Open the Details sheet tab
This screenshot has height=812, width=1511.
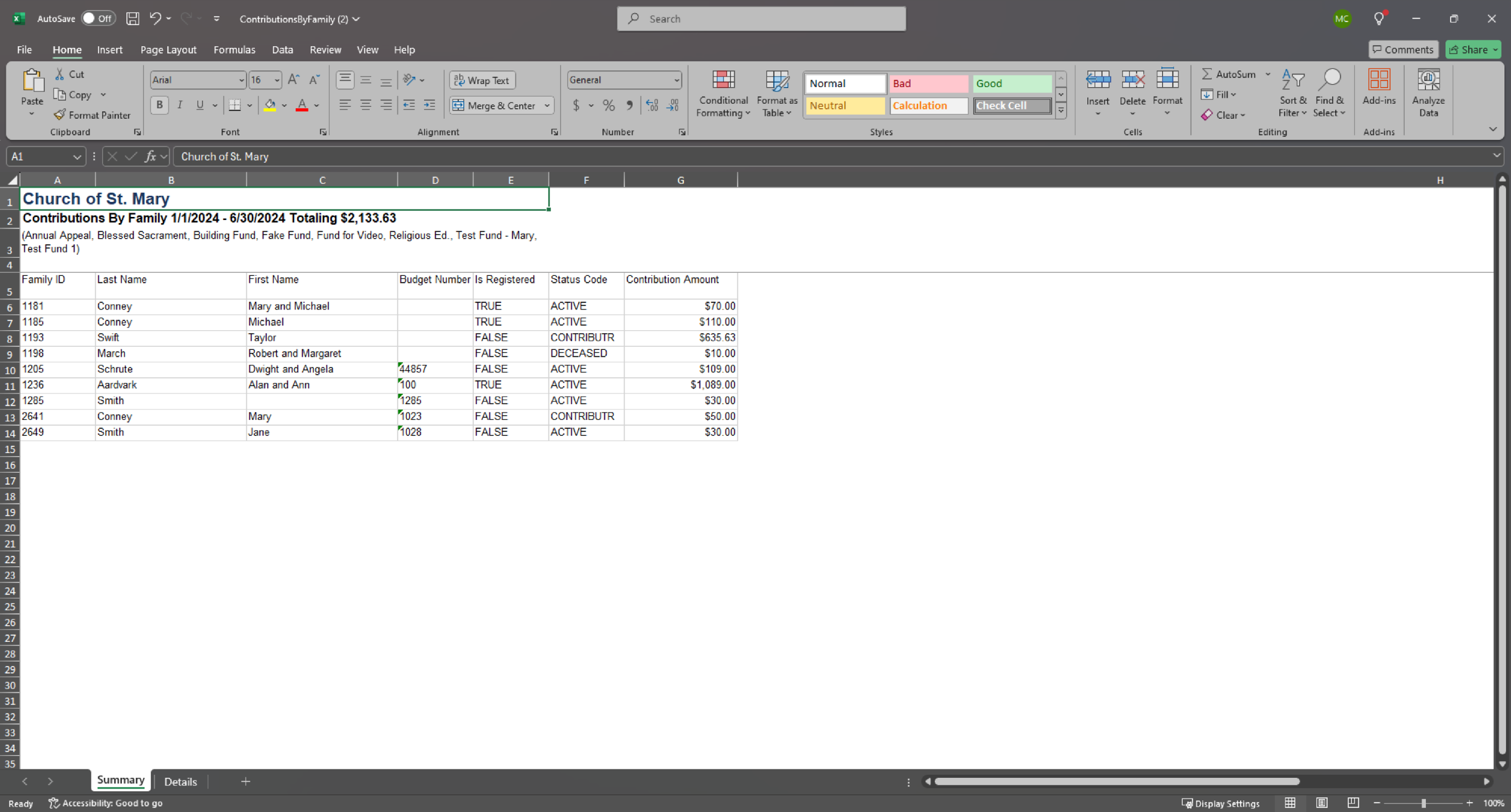(x=180, y=781)
